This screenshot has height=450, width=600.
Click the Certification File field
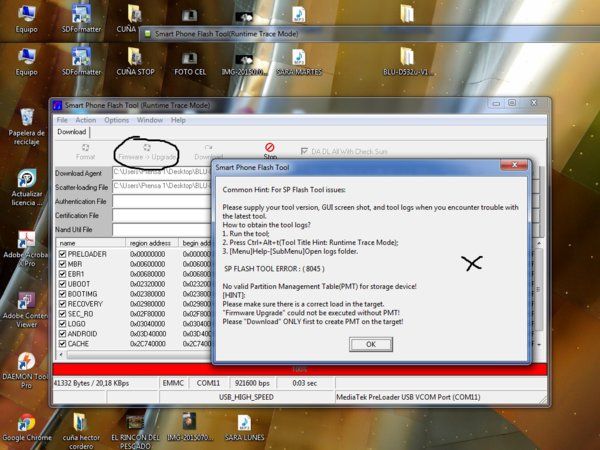(162, 215)
